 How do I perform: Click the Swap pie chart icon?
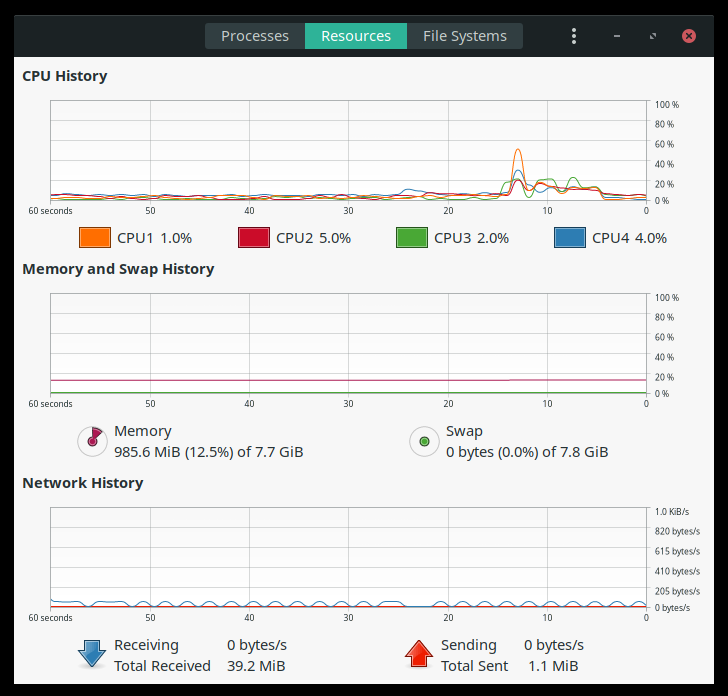click(424, 441)
